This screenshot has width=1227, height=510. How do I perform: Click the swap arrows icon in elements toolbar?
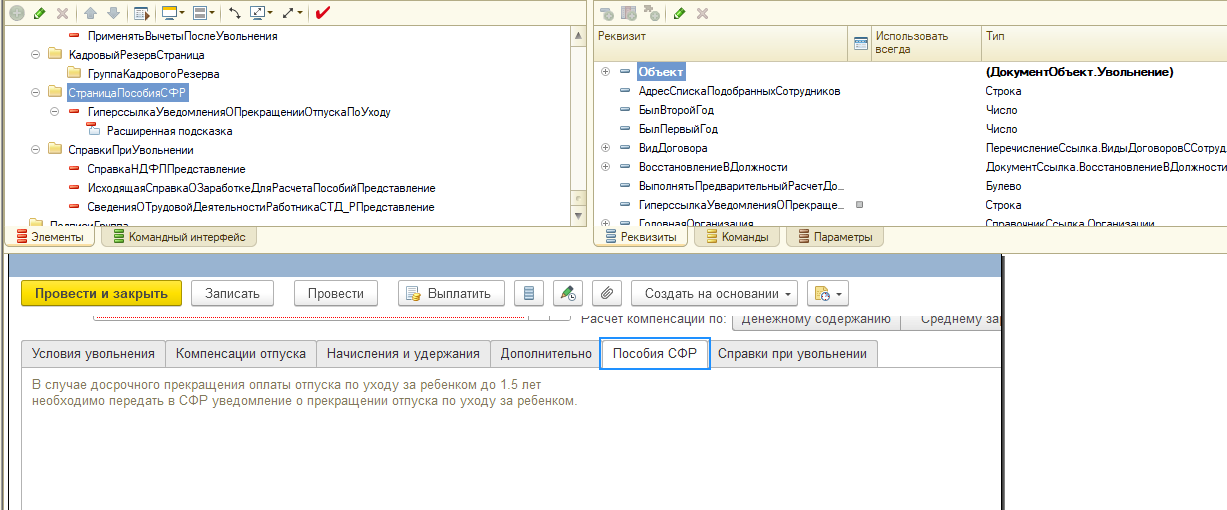(234, 13)
